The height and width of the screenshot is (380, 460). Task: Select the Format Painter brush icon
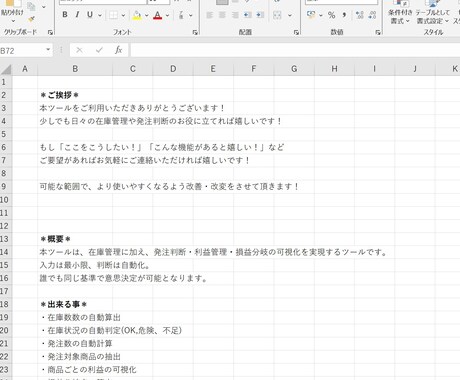(31, 20)
